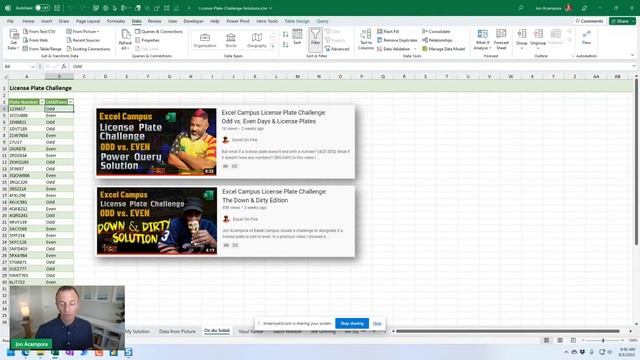Switch to Page Layout view icon
This screenshot has height=360, width=640.
[x=560, y=340]
